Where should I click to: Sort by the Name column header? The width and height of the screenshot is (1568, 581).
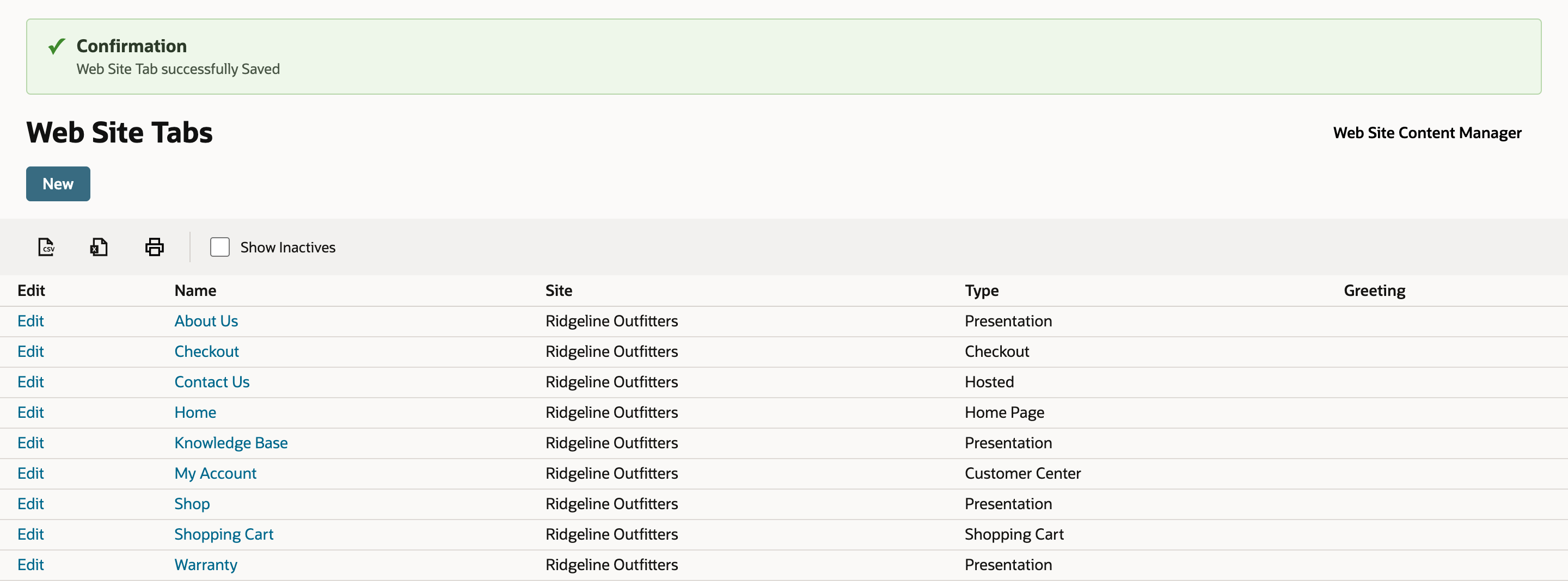(195, 290)
